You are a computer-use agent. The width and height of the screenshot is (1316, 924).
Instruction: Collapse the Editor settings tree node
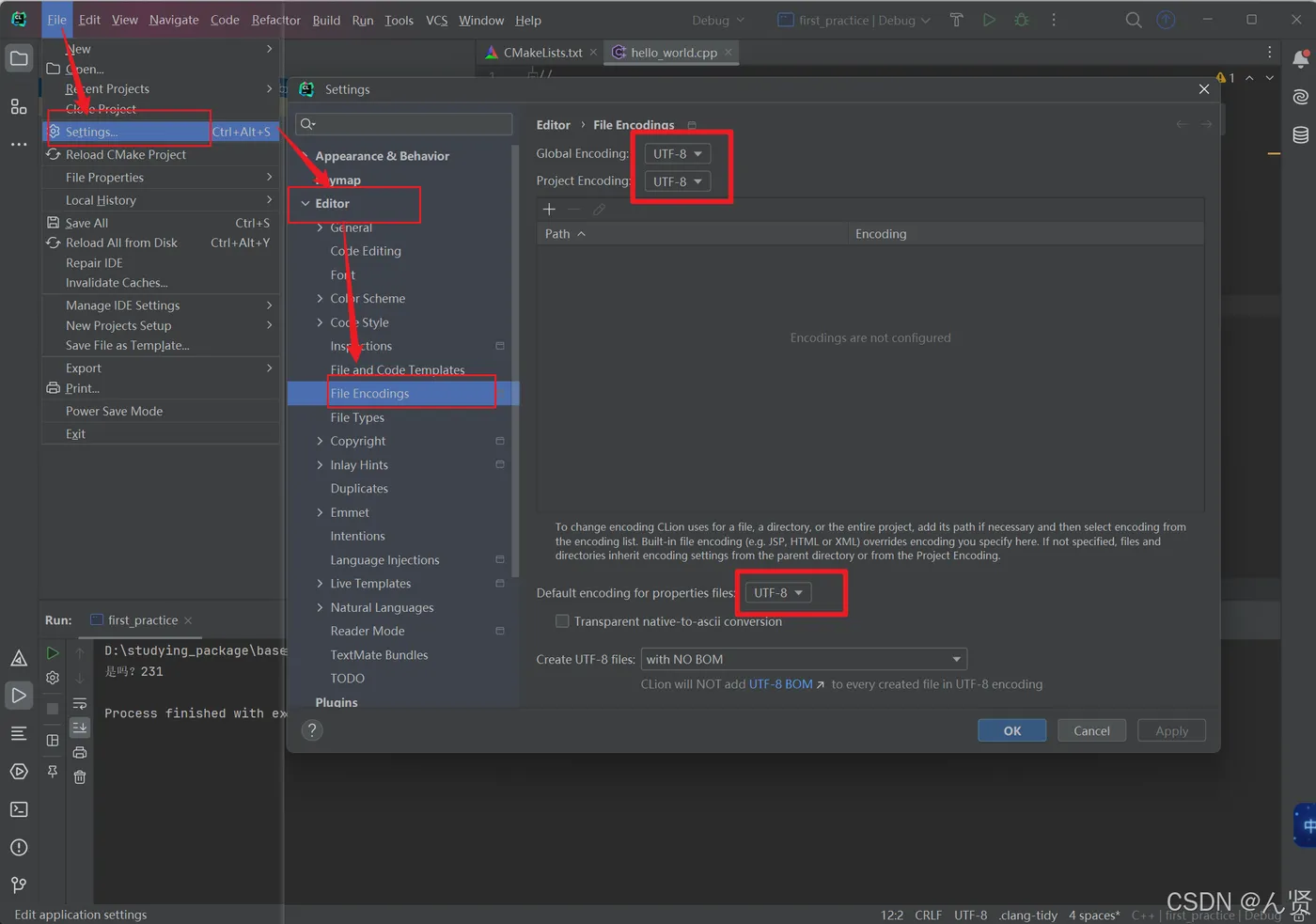click(305, 203)
